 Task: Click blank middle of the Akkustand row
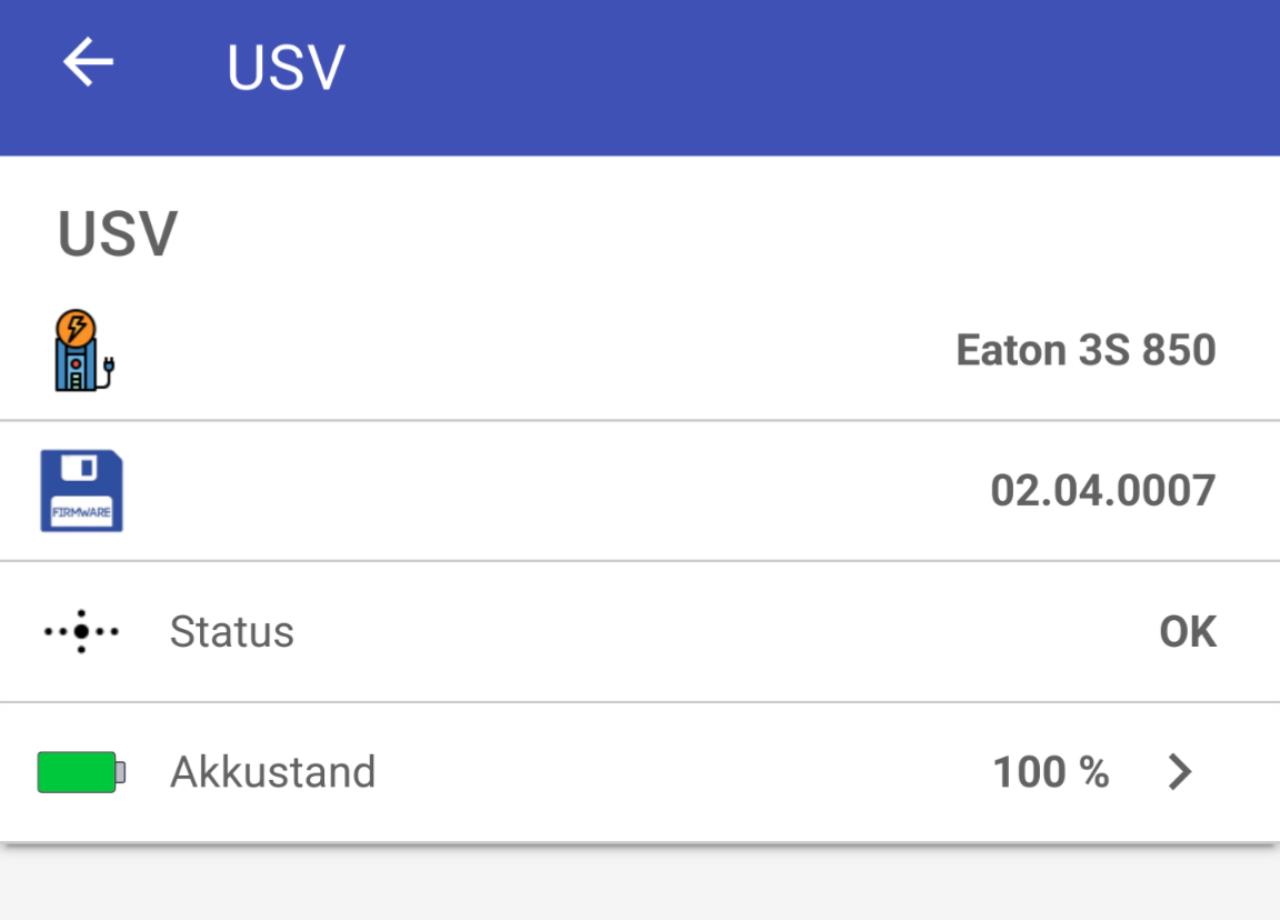680,772
